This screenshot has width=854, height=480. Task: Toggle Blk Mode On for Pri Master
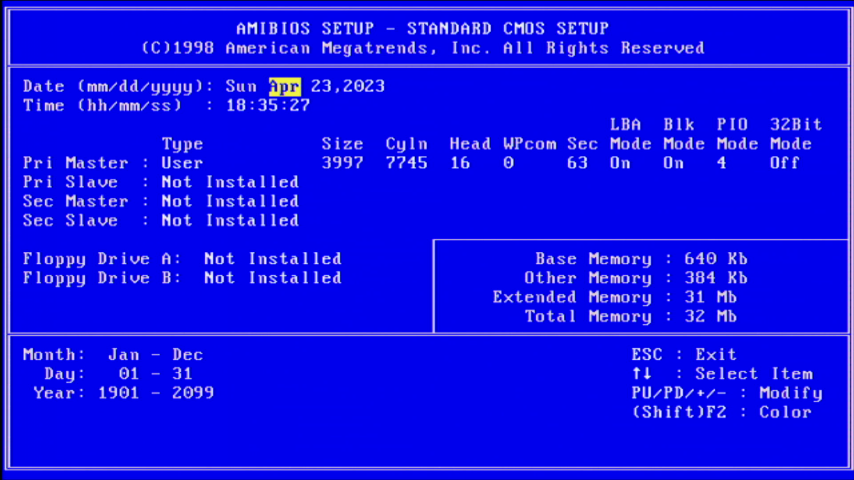[x=673, y=163]
